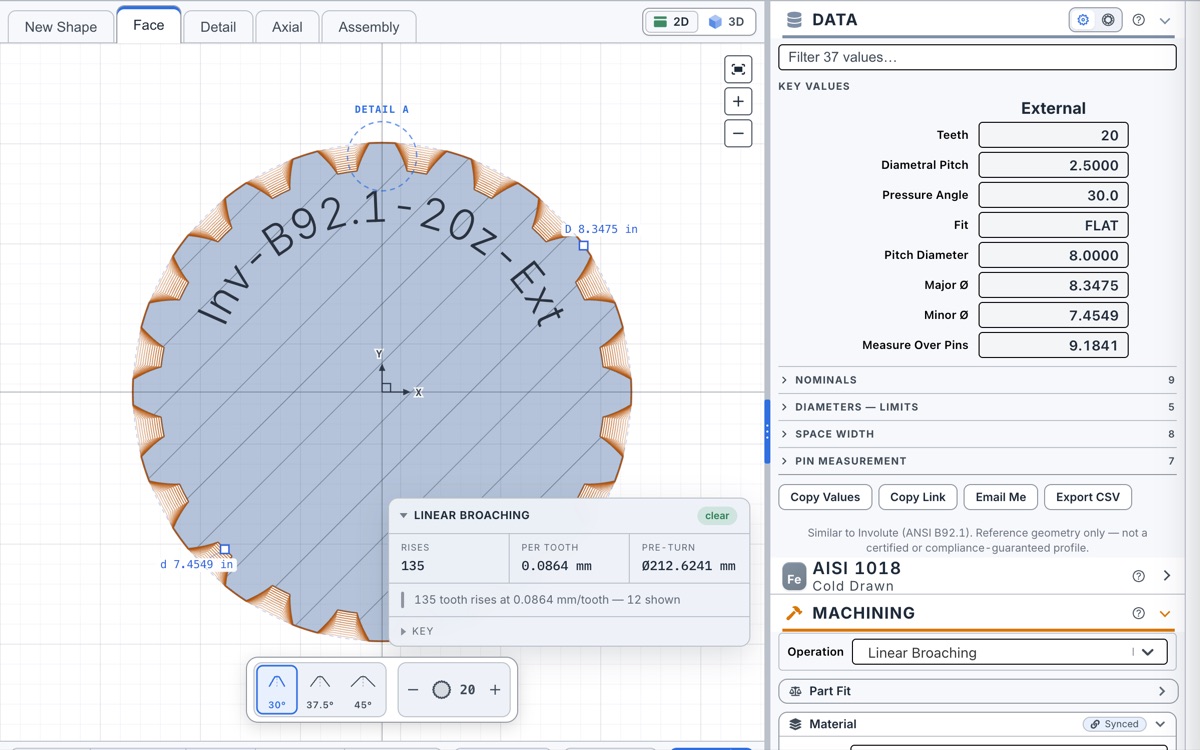Focus the Filter 37 values field
Viewport: 1200px width, 750px height.
point(977,57)
